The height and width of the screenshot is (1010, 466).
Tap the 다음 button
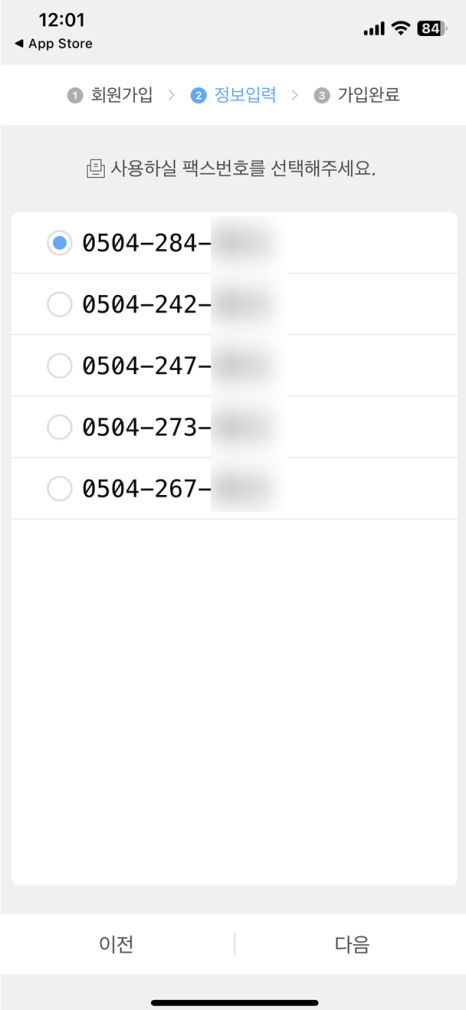[352, 944]
